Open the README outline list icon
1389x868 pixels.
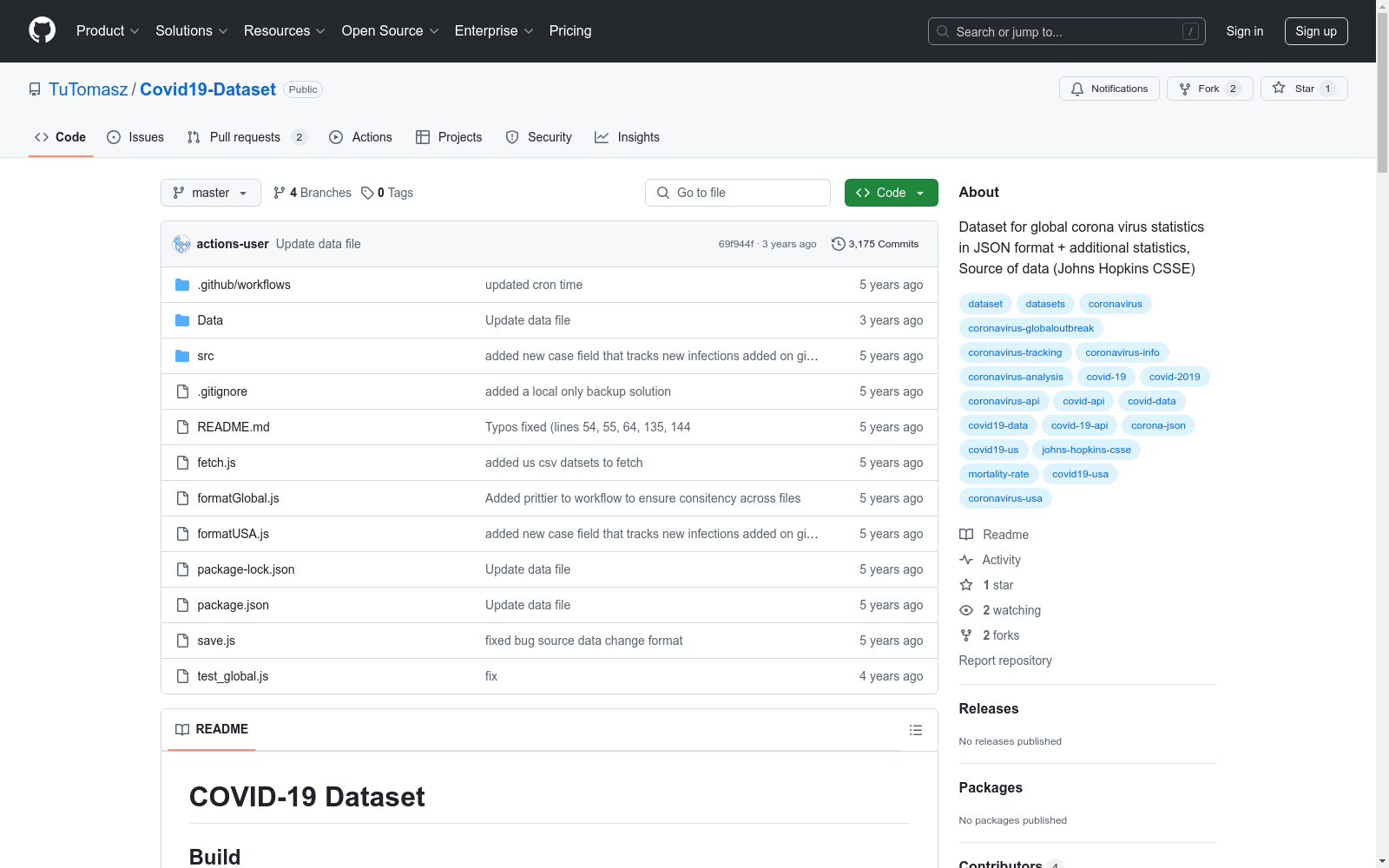(x=915, y=730)
